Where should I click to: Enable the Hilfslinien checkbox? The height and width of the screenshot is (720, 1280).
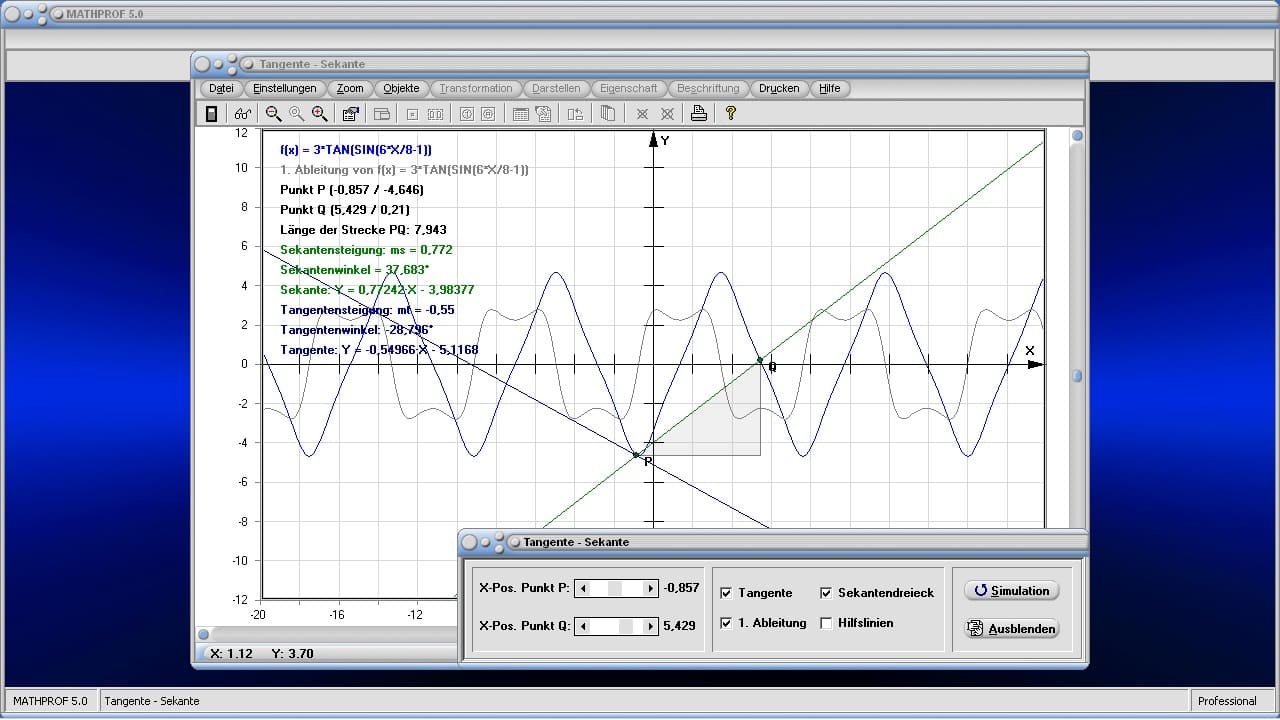[x=826, y=623]
